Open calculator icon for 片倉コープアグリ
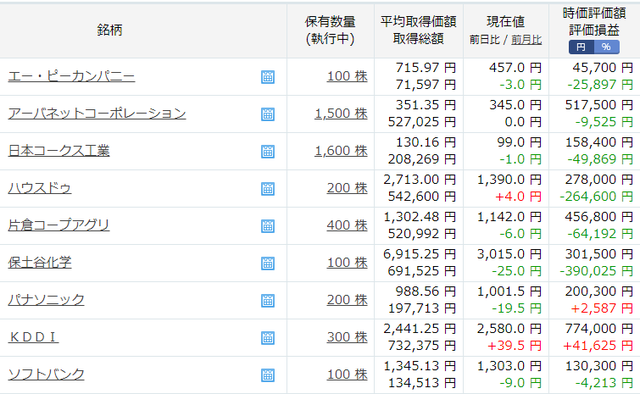This screenshot has height=394, width=640. (268, 226)
